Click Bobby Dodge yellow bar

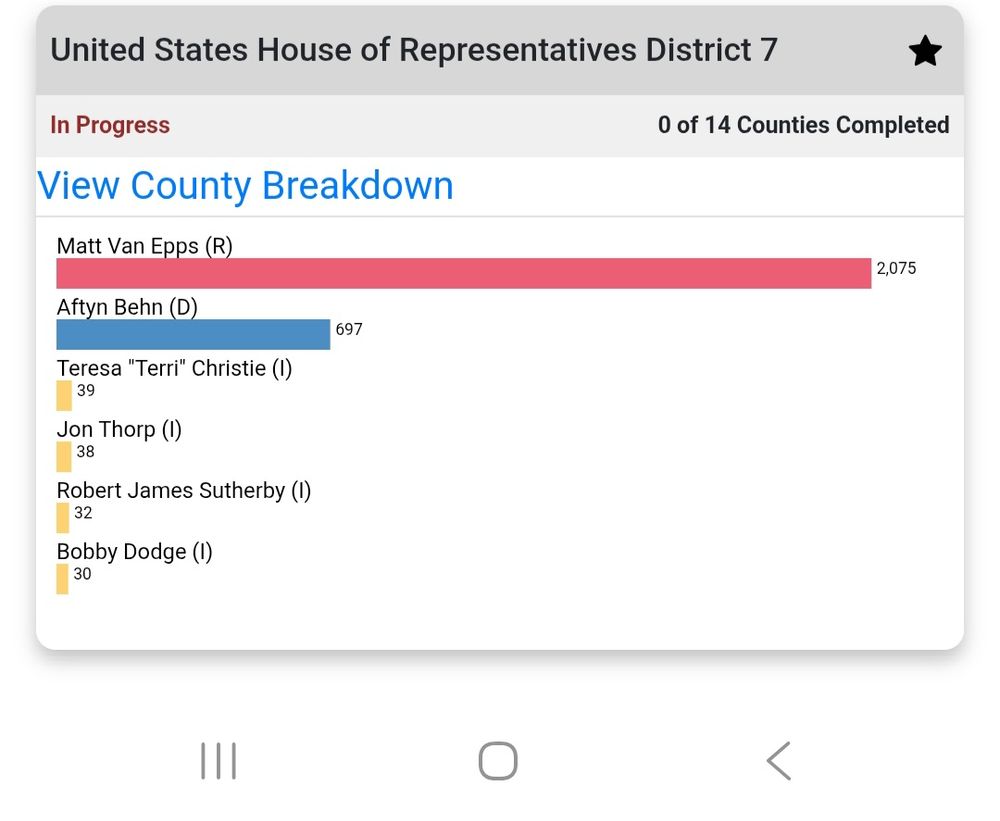62,579
